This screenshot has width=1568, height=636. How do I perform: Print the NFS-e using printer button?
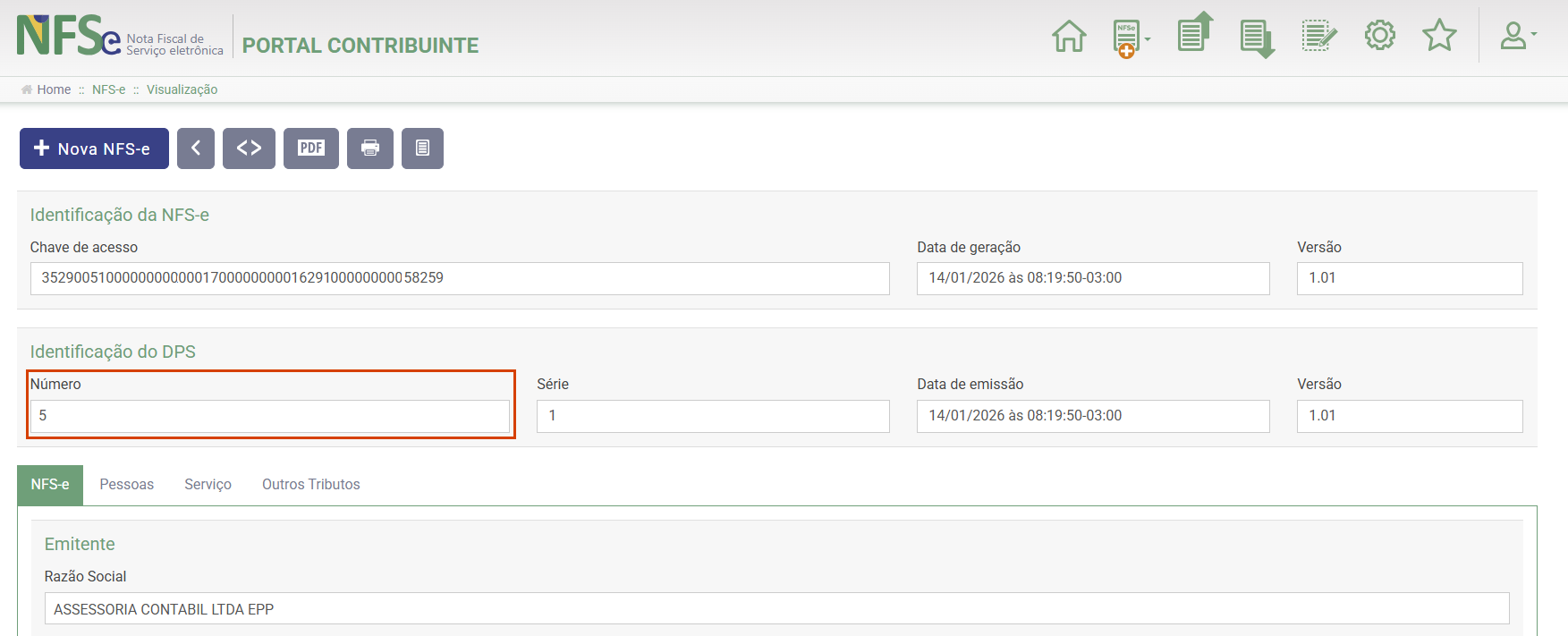pyautogui.click(x=370, y=148)
